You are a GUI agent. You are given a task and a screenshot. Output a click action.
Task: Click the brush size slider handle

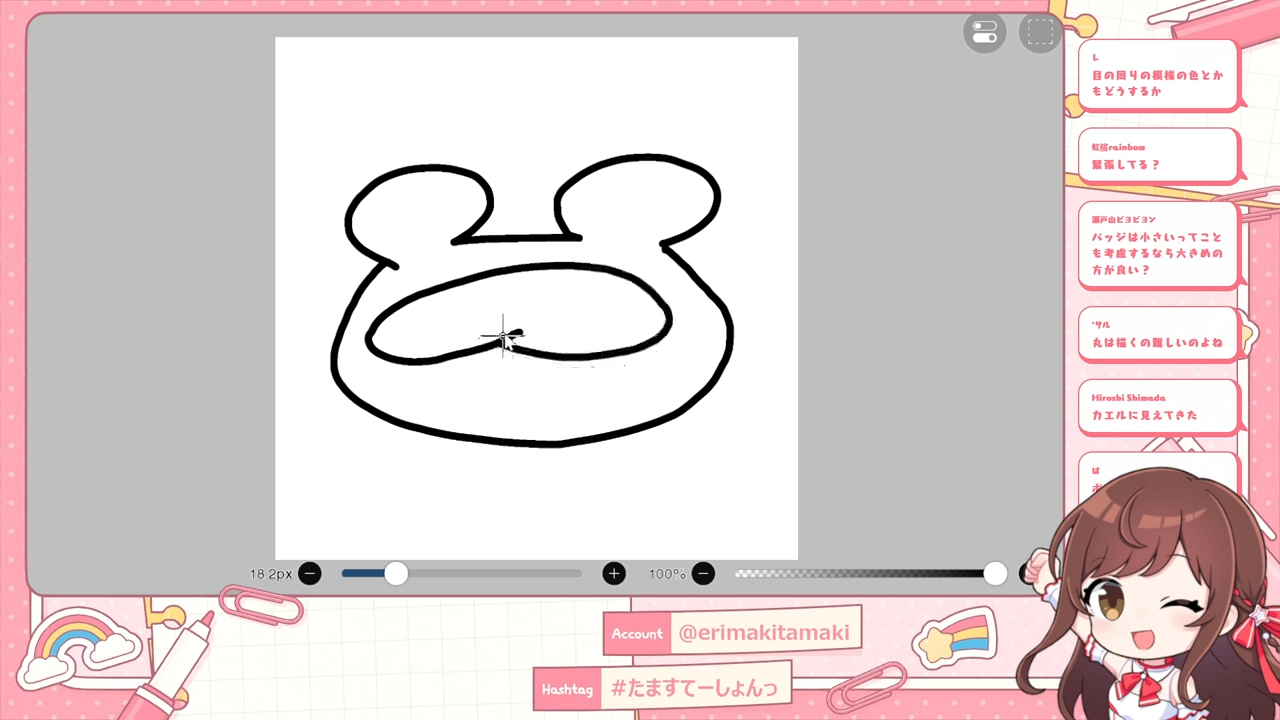396,573
